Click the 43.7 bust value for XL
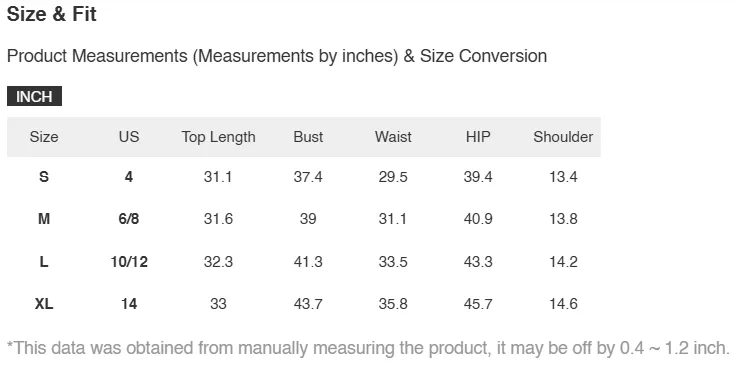The width and height of the screenshot is (736, 375). click(308, 304)
